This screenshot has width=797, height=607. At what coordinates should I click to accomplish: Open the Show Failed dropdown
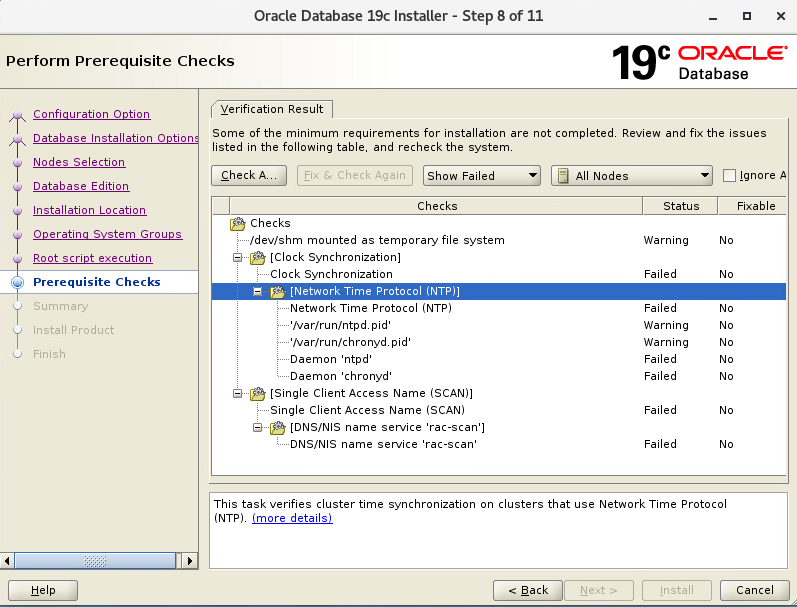481,176
